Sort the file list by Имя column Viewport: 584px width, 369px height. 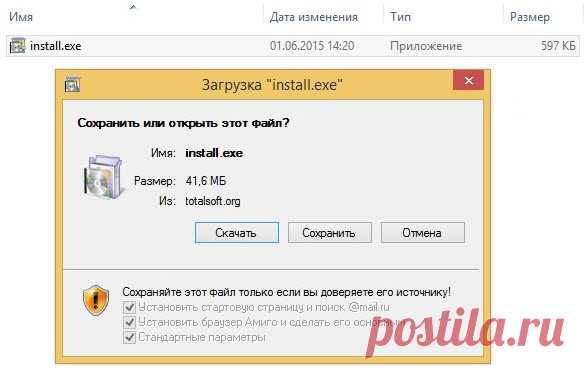coord(21,17)
